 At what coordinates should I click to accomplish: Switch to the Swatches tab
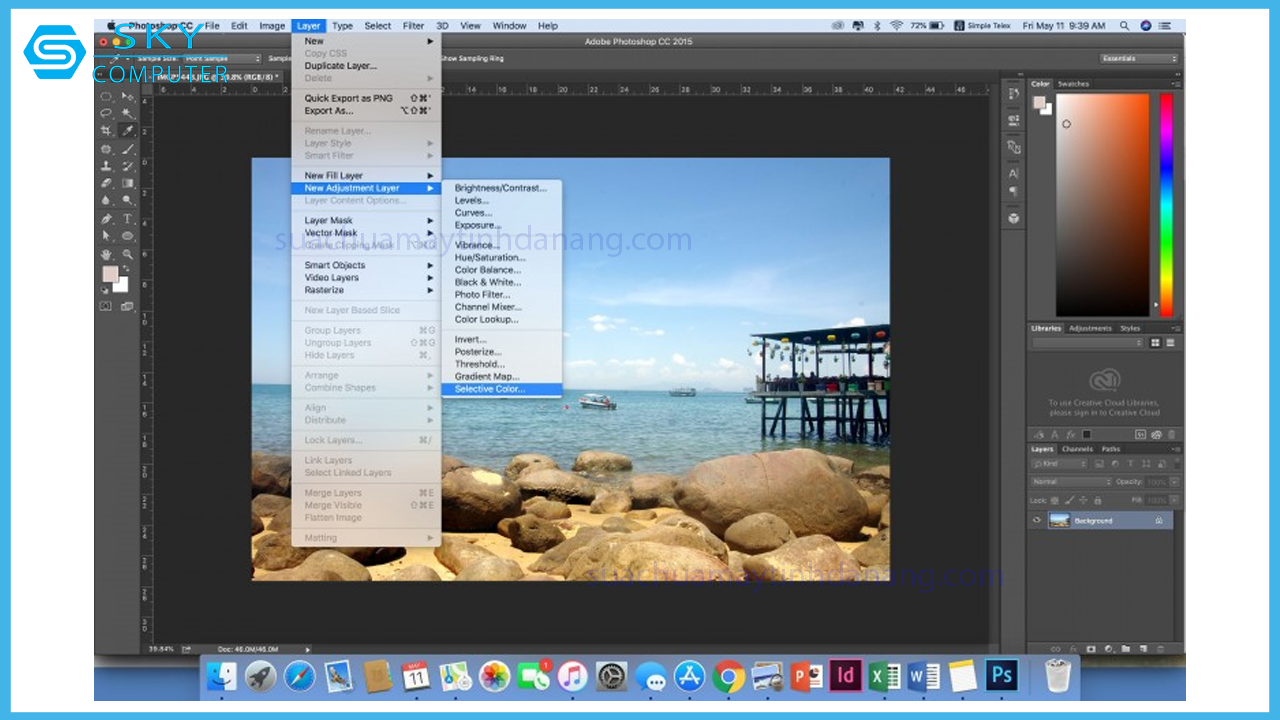(x=1073, y=84)
